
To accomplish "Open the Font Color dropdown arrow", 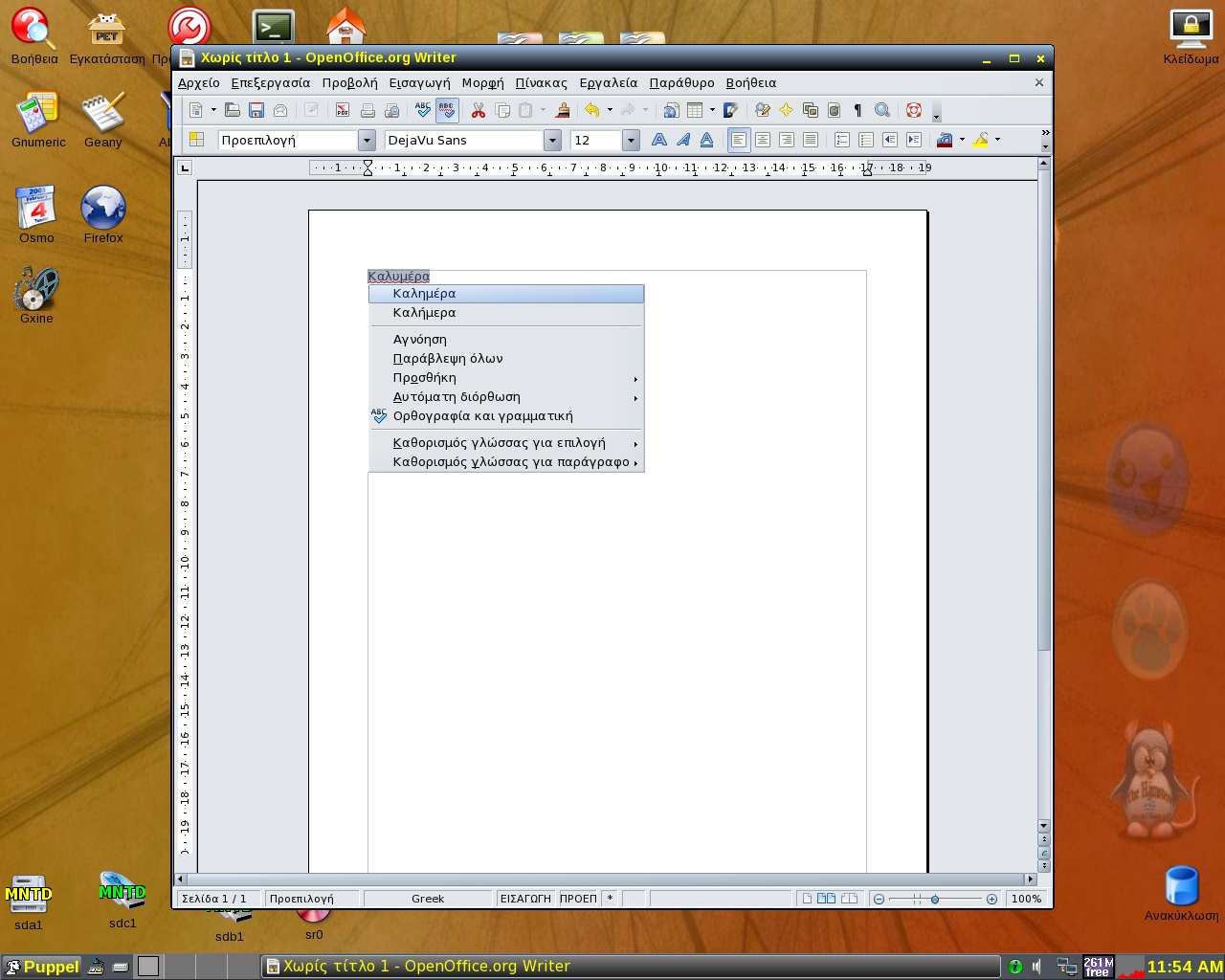I will coord(962,140).
